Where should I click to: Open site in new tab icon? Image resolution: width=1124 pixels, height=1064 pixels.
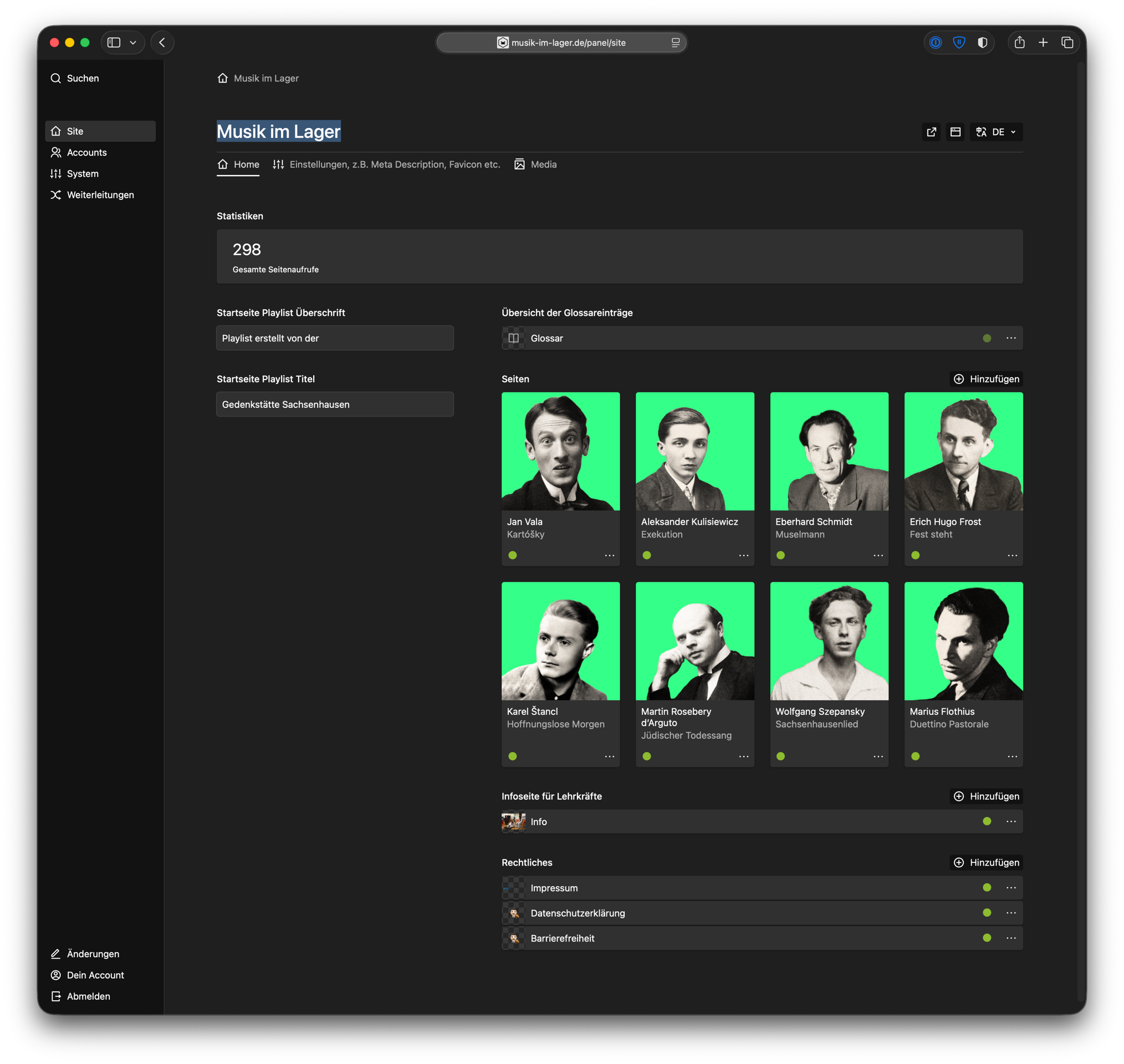click(x=931, y=132)
